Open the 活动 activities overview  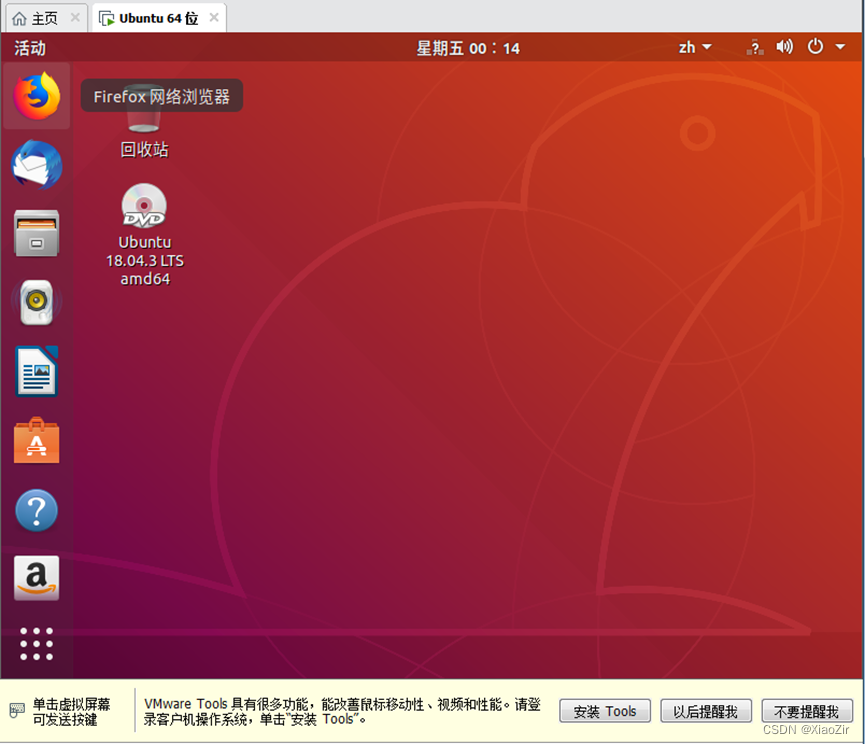pos(30,48)
